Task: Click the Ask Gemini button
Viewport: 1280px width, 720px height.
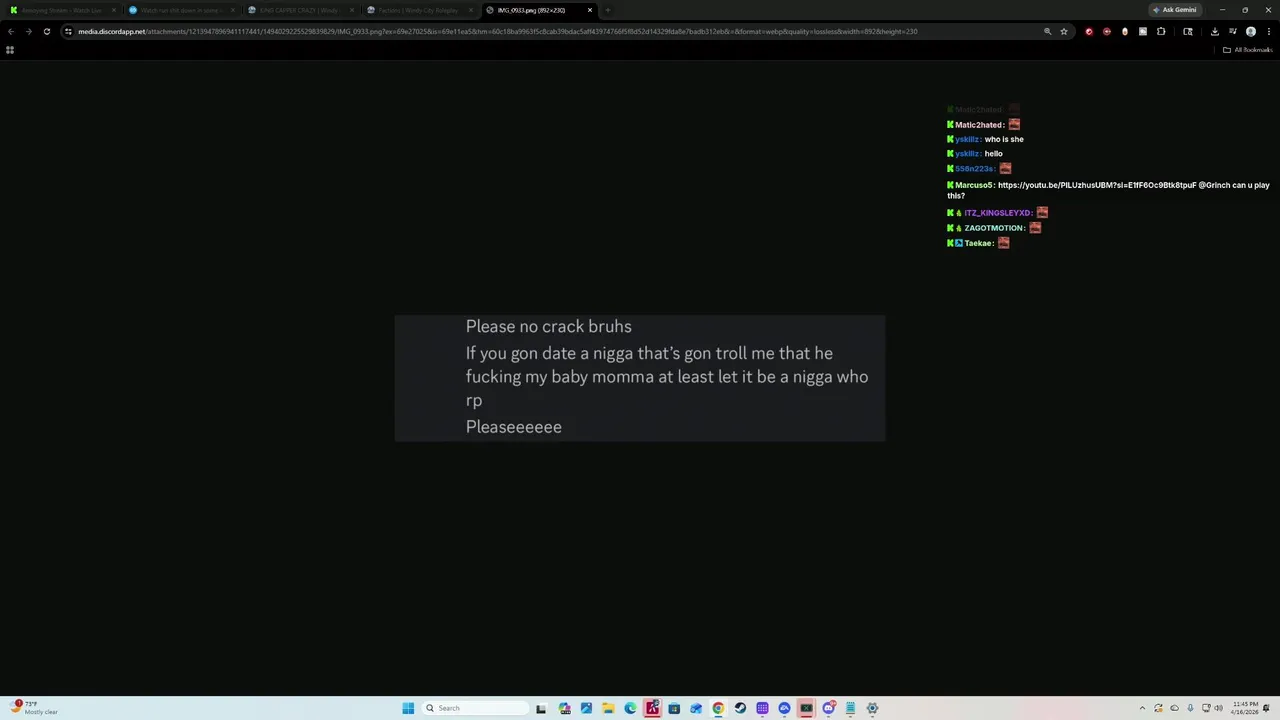Action: coord(1175,10)
